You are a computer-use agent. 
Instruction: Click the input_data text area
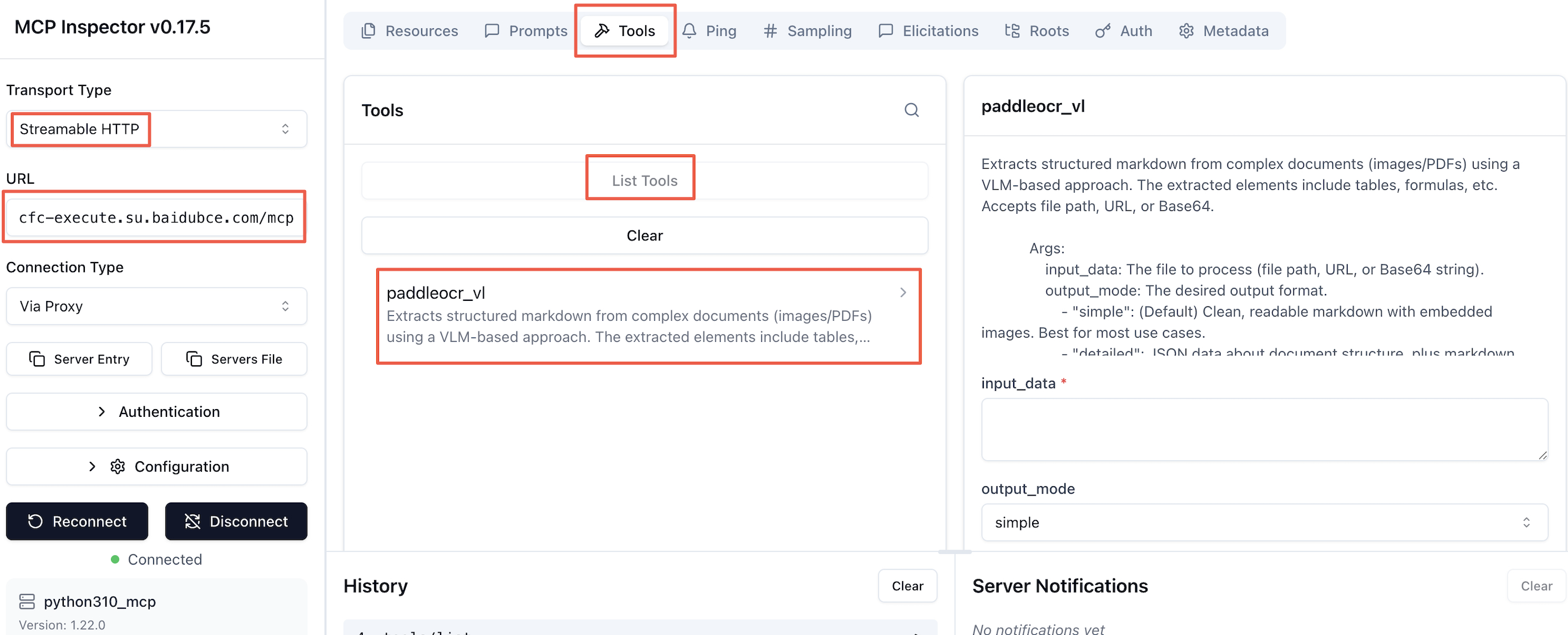tap(1263, 429)
